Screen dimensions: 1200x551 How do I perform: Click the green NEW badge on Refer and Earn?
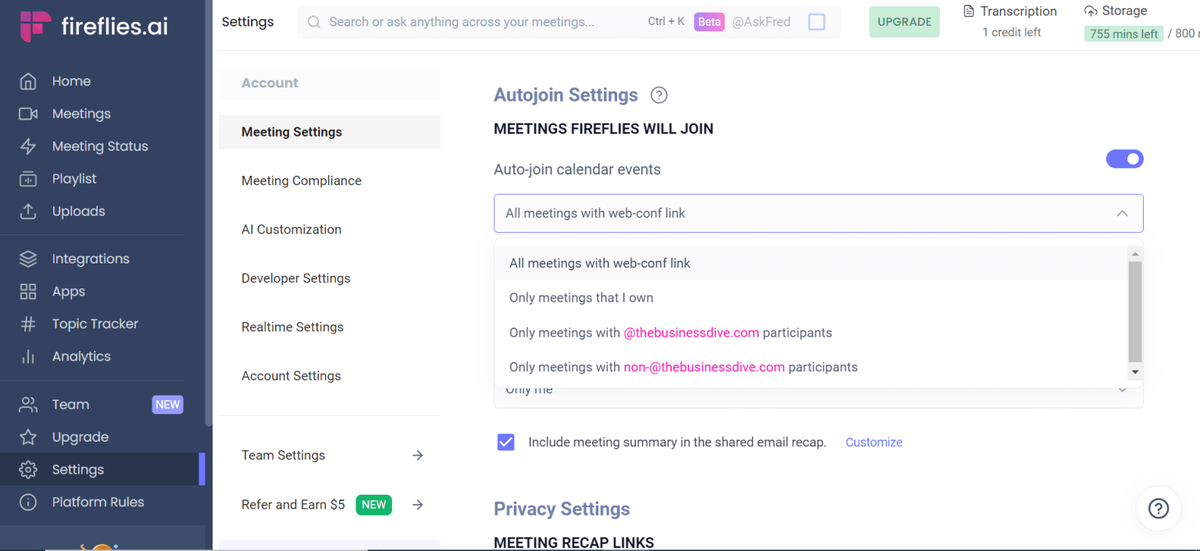374,505
